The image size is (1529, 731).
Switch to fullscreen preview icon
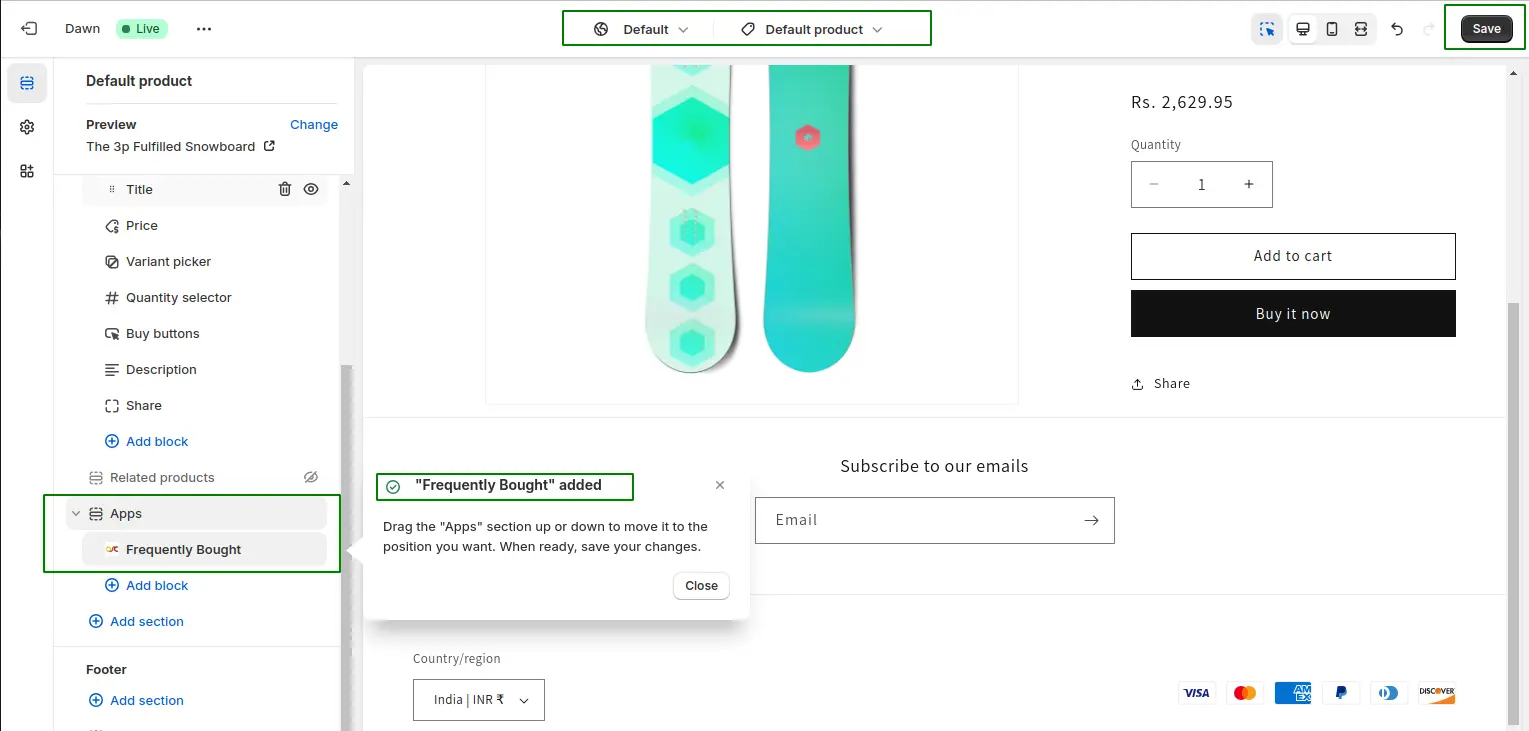coord(1361,29)
